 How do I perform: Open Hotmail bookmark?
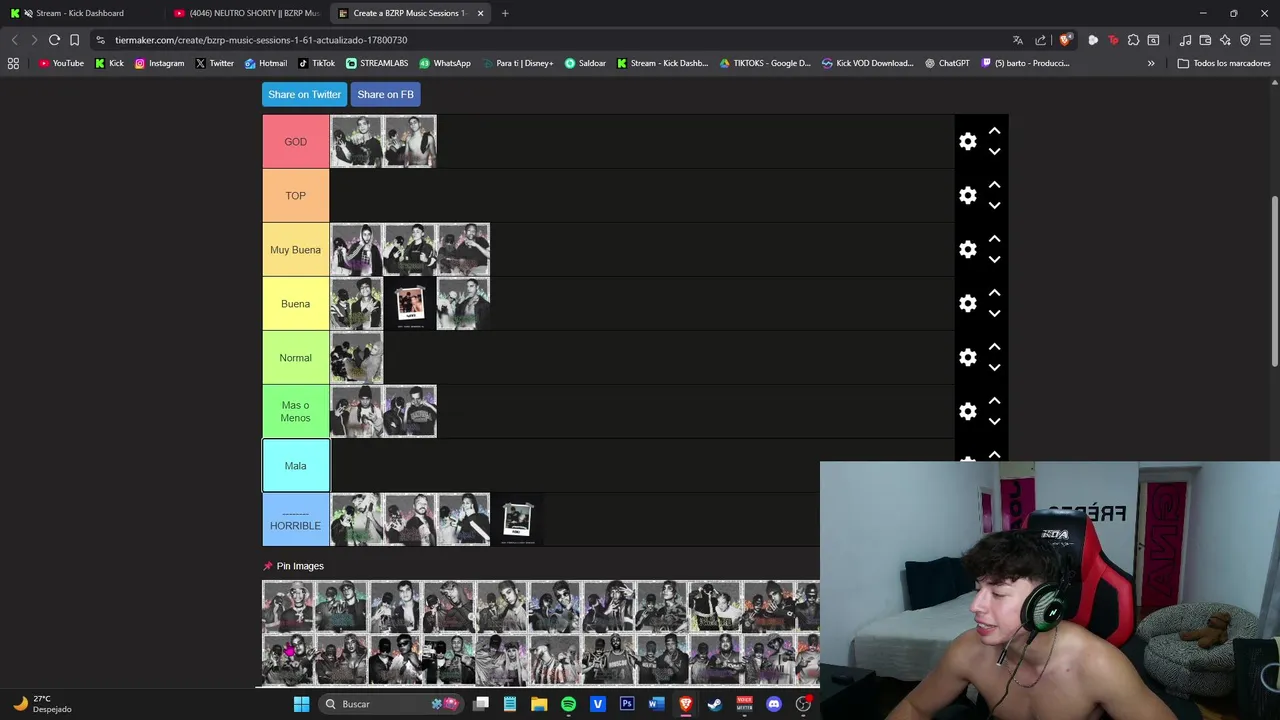pyautogui.click(x=265, y=63)
